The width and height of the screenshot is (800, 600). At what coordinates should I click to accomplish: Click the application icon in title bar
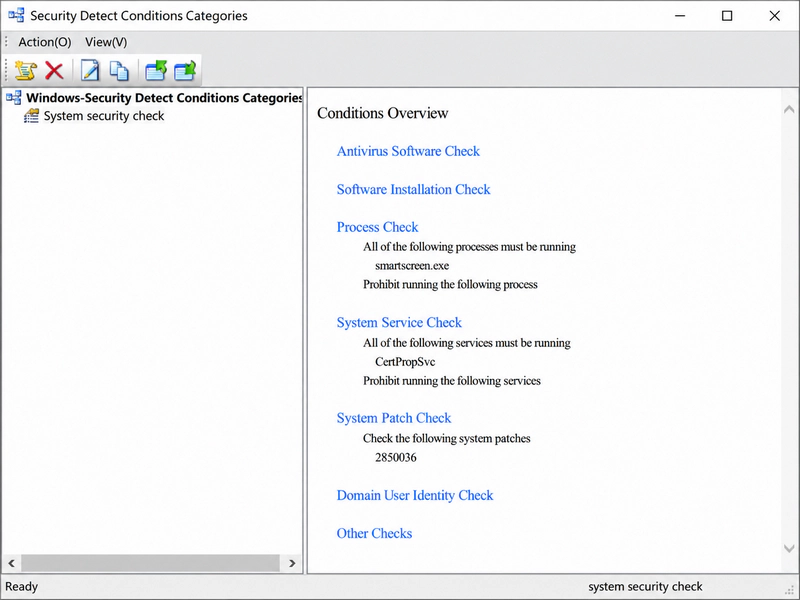pyautogui.click(x=16, y=15)
